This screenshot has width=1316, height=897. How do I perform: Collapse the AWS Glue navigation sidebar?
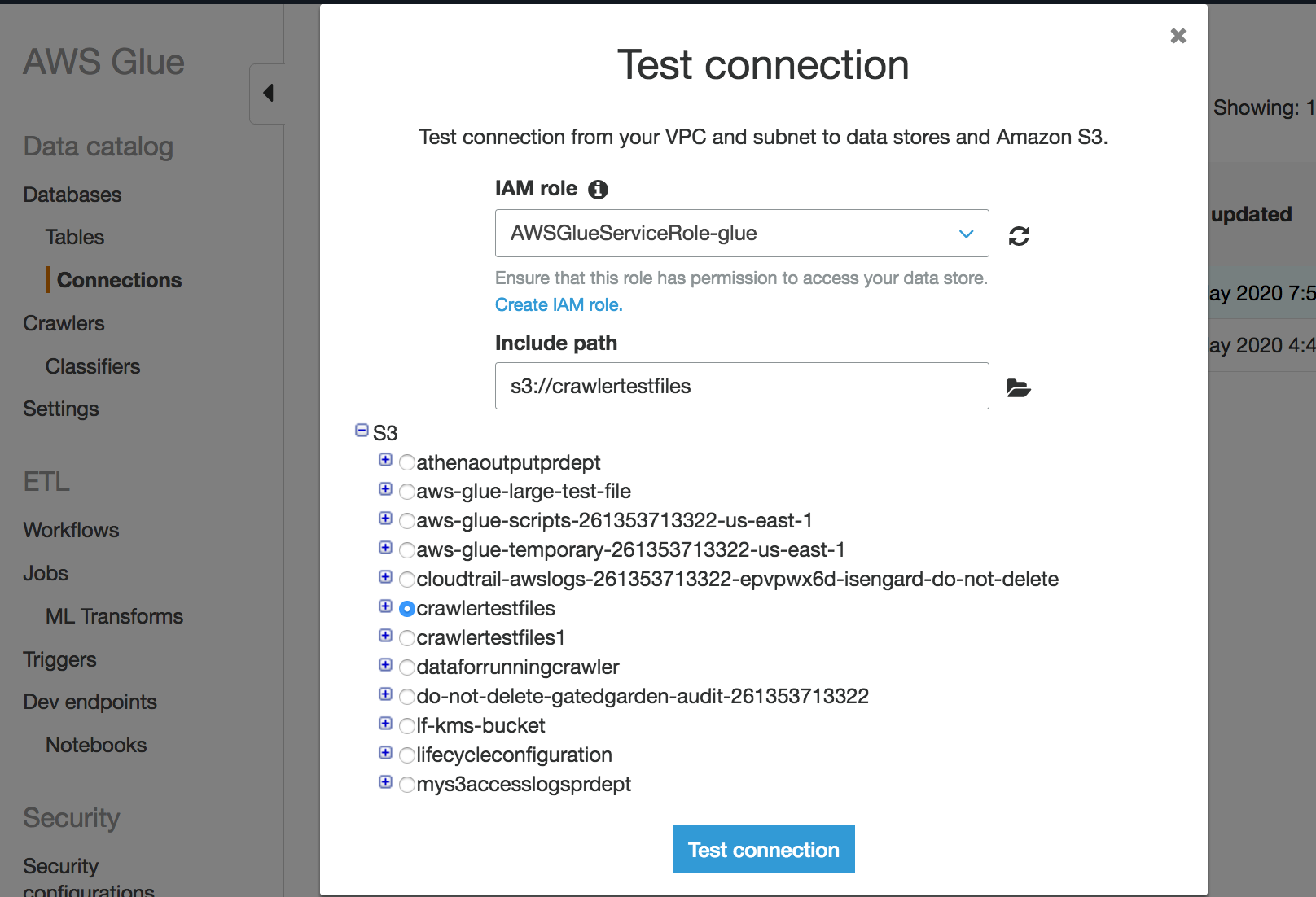tap(267, 93)
